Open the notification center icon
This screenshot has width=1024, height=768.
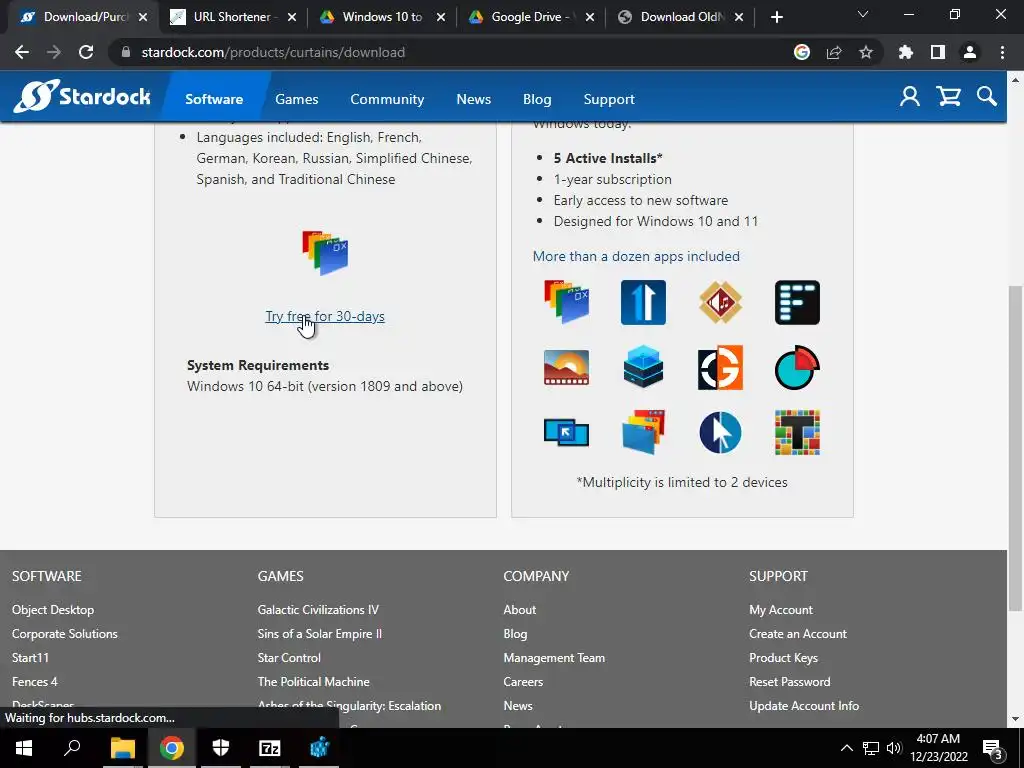pyautogui.click(x=993, y=748)
